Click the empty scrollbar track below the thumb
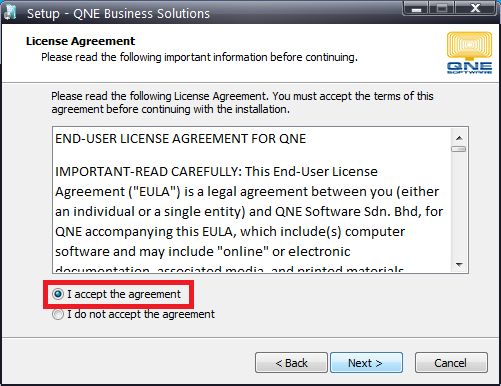 click(459, 205)
